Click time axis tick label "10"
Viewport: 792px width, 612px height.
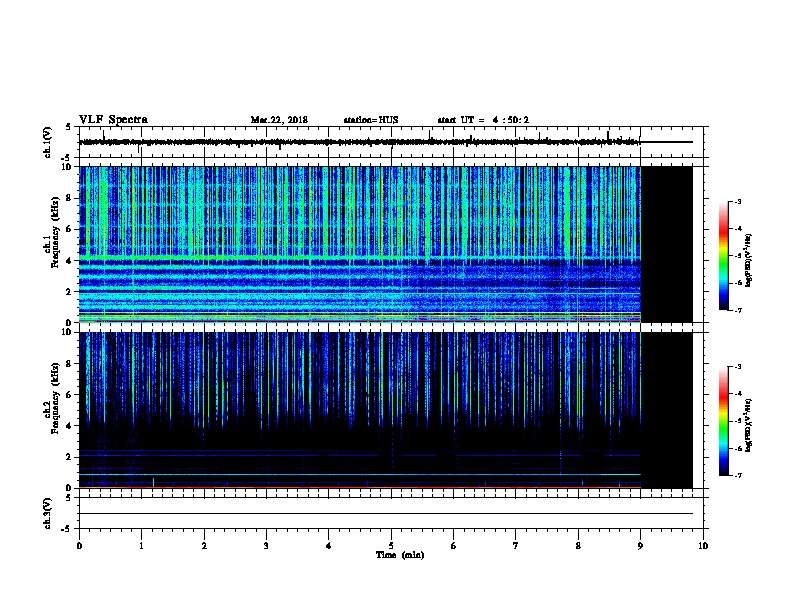click(x=703, y=545)
